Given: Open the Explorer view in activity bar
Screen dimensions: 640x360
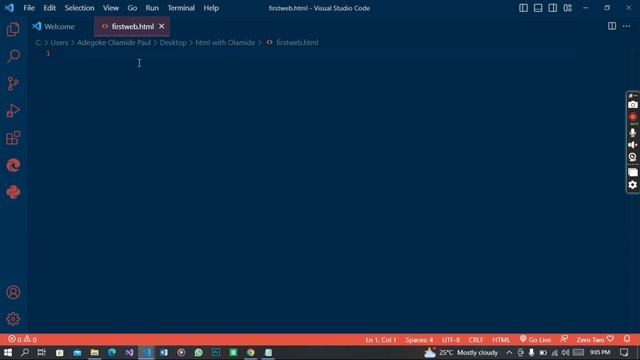Looking at the screenshot, I should pos(13,29).
